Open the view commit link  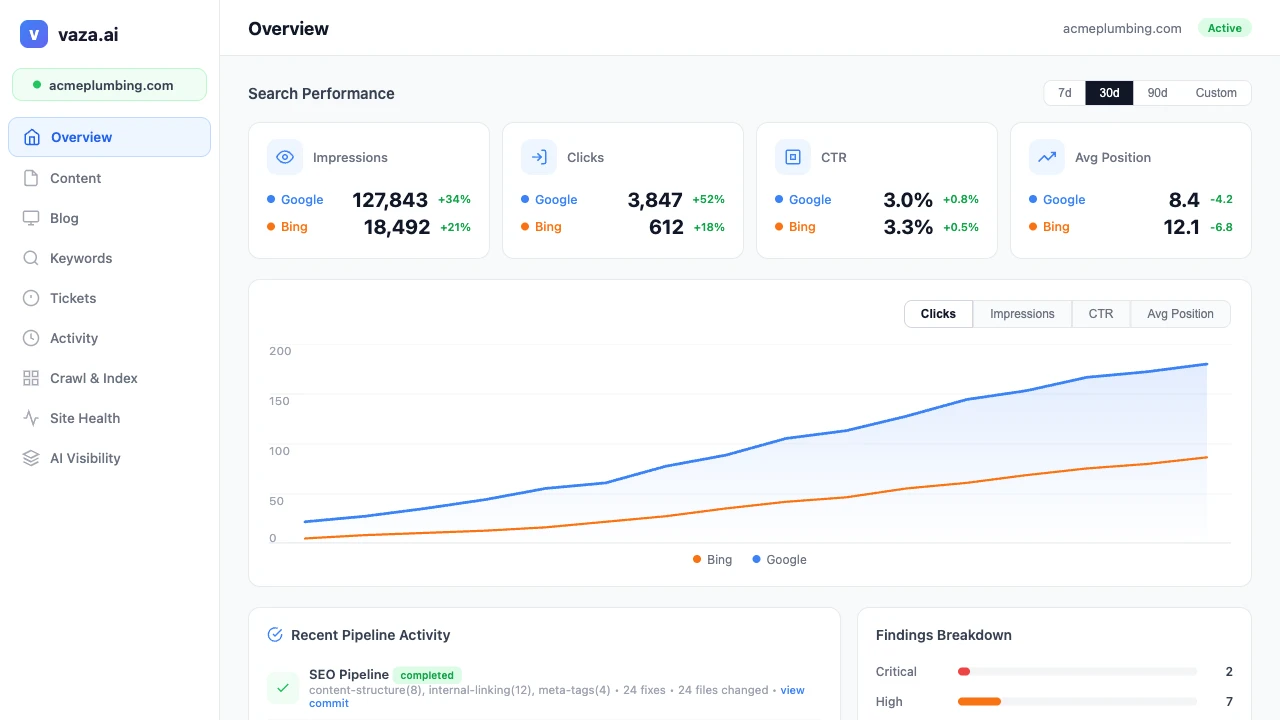pyautogui.click(x=792, y=690)
